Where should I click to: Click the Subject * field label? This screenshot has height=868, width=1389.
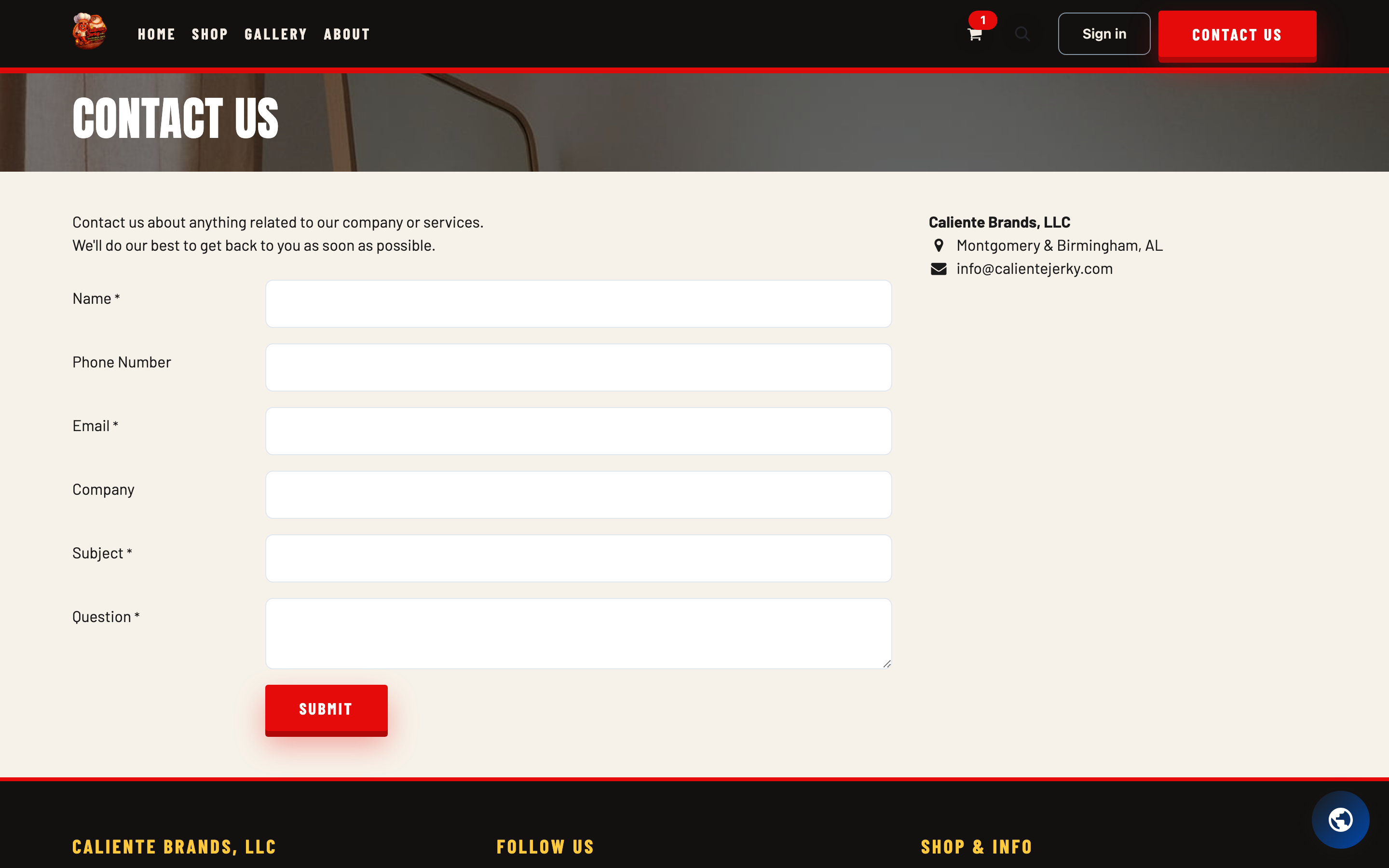102,554
